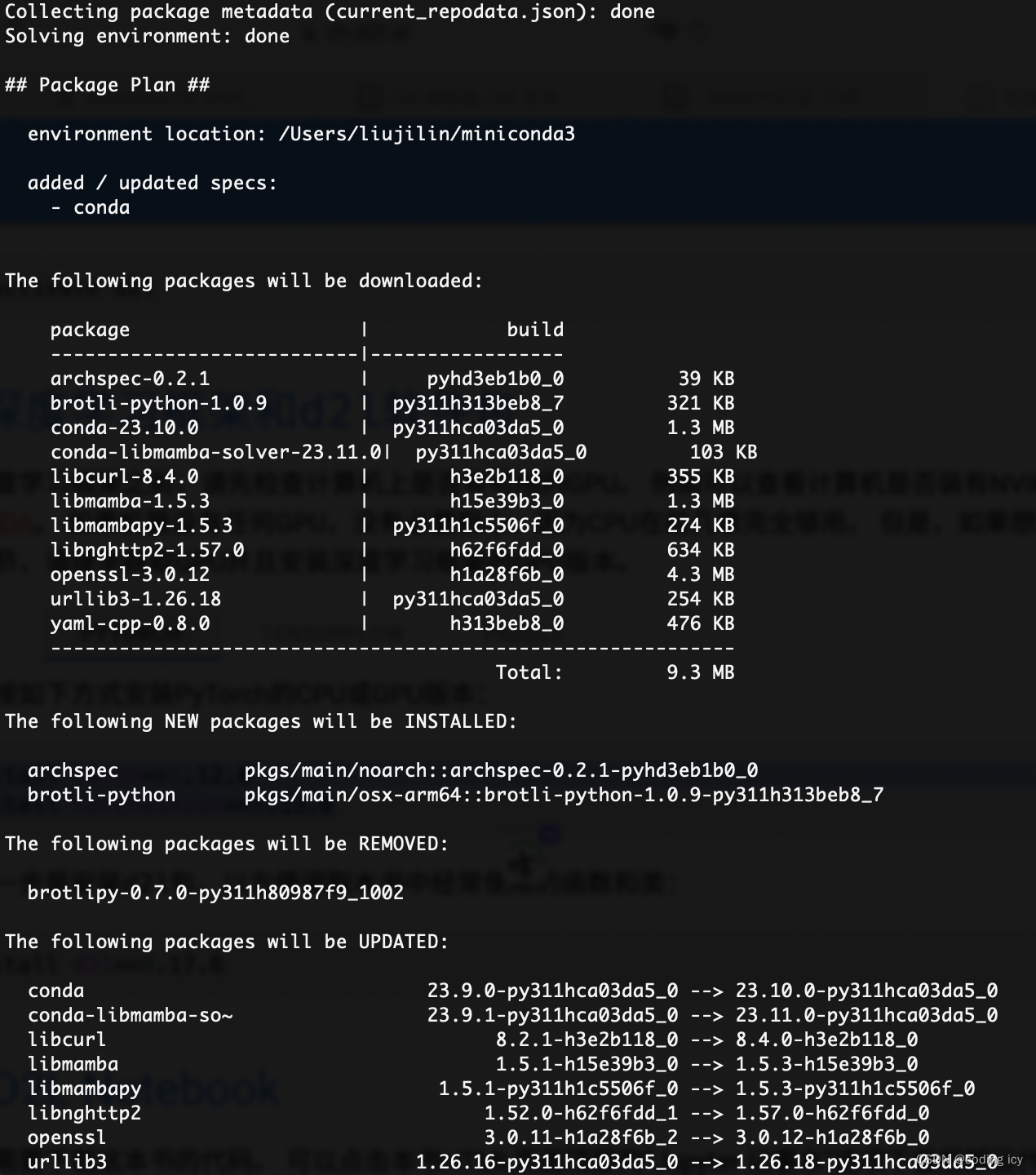The height and width of the screenshot is (1175, 1036).
Task: Click the 'Total:' label
Action: coord(529,673)
